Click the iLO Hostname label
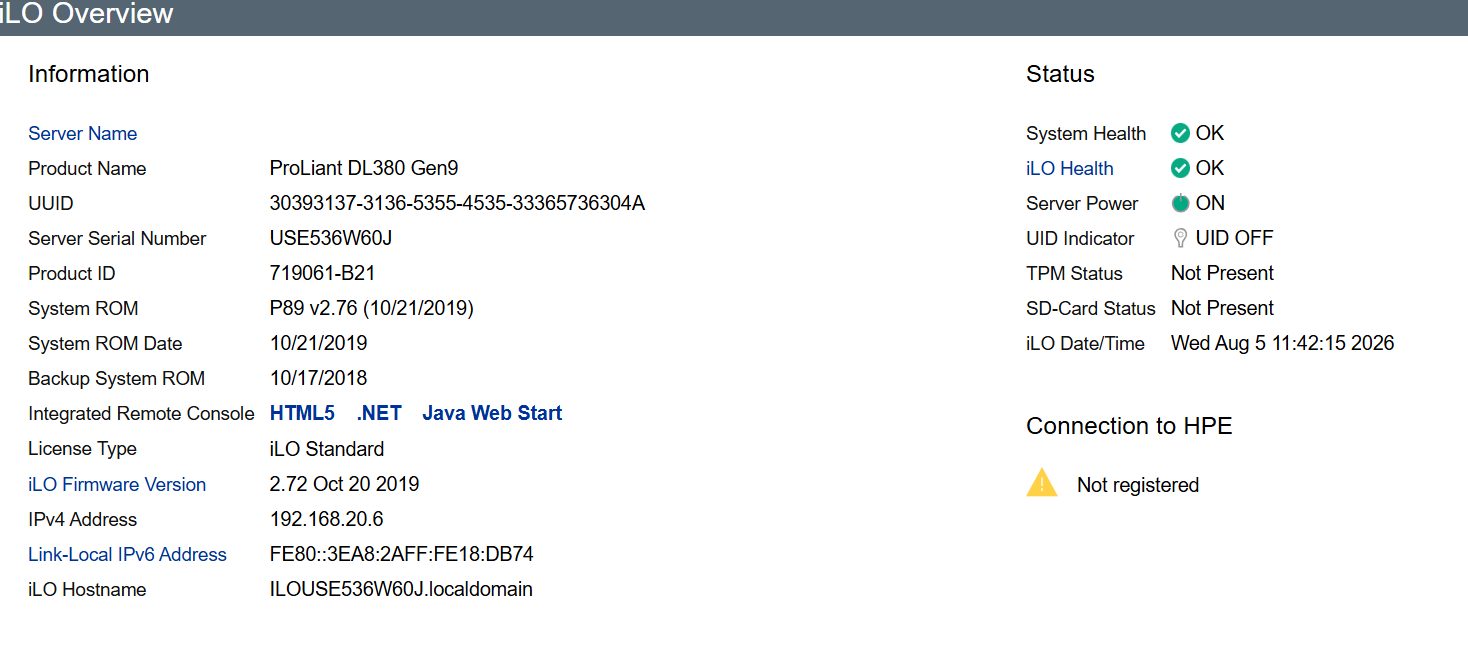 point(87,589)
